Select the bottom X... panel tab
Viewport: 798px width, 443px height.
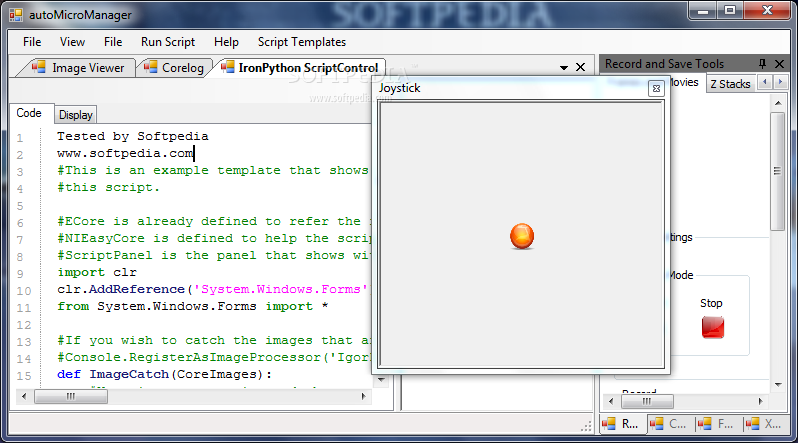[x=765, y=424]
